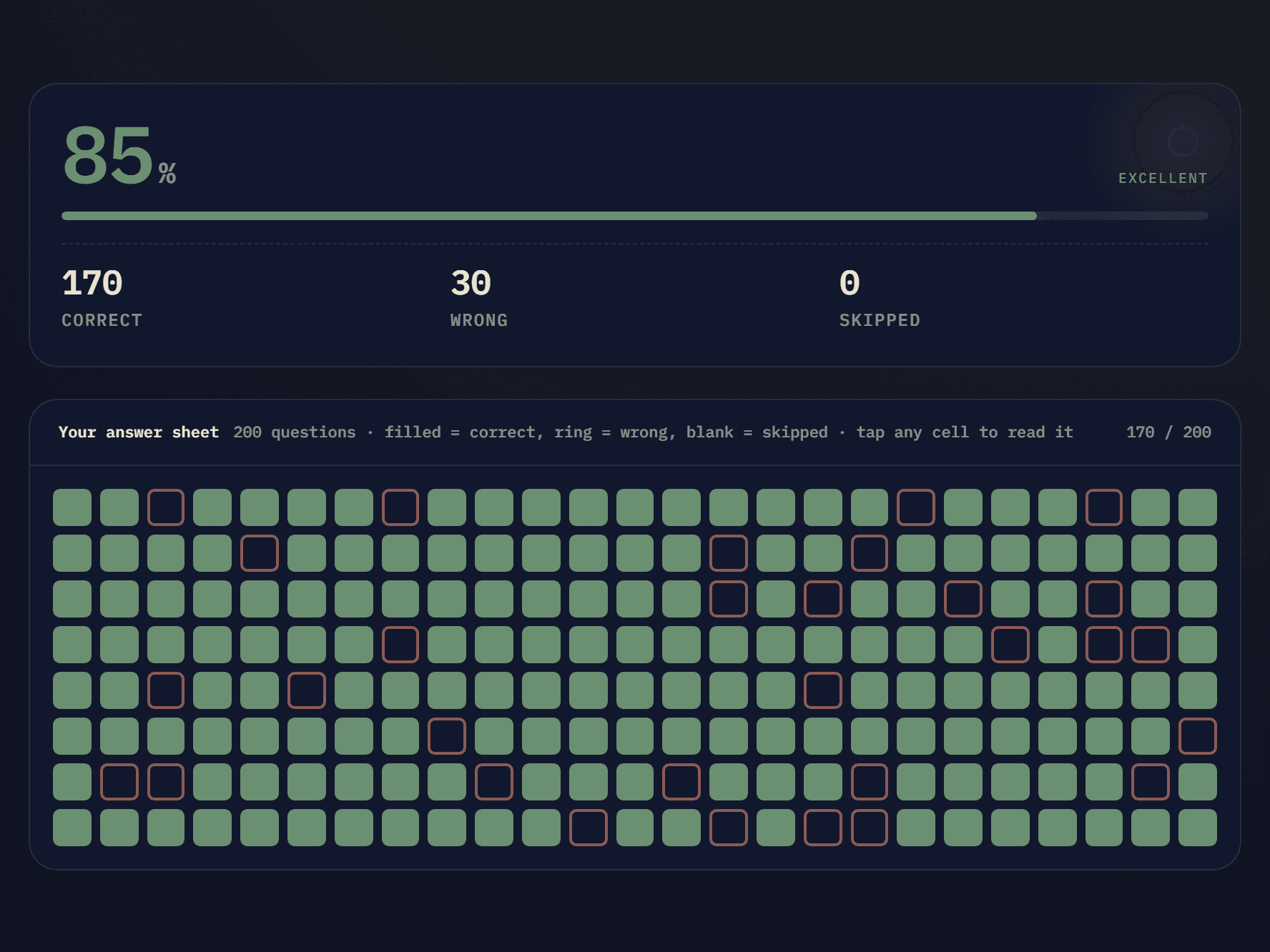Click the "85" percent score
This screenshot has width=1270, height=952.
108,155
